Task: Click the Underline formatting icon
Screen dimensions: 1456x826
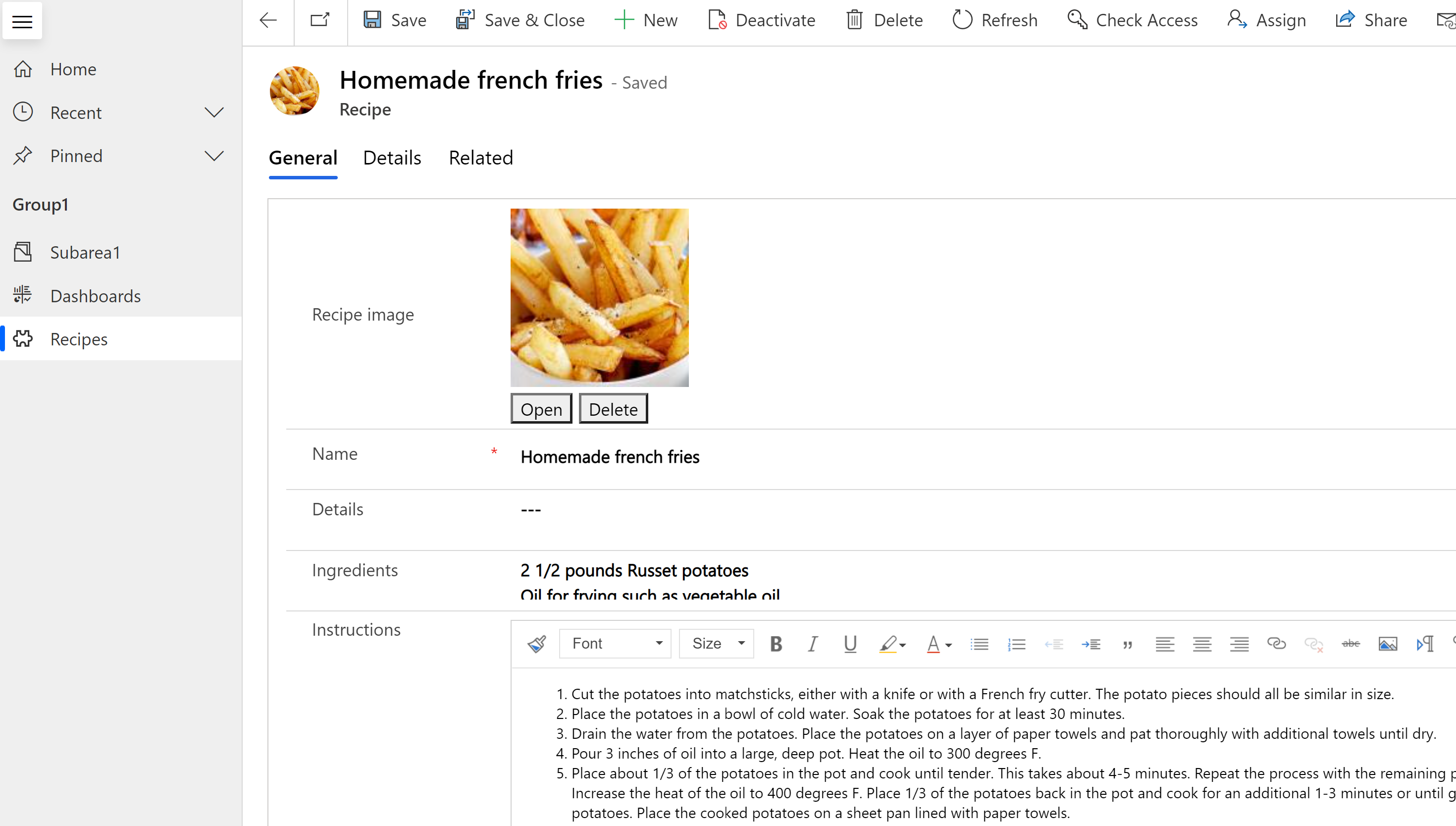Action: point(848,643)
